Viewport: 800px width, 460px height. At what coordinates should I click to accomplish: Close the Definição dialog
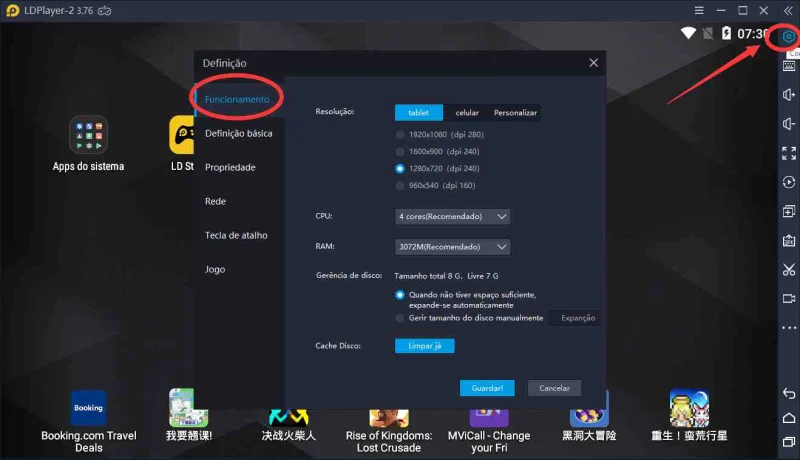[x=593, y=63]
